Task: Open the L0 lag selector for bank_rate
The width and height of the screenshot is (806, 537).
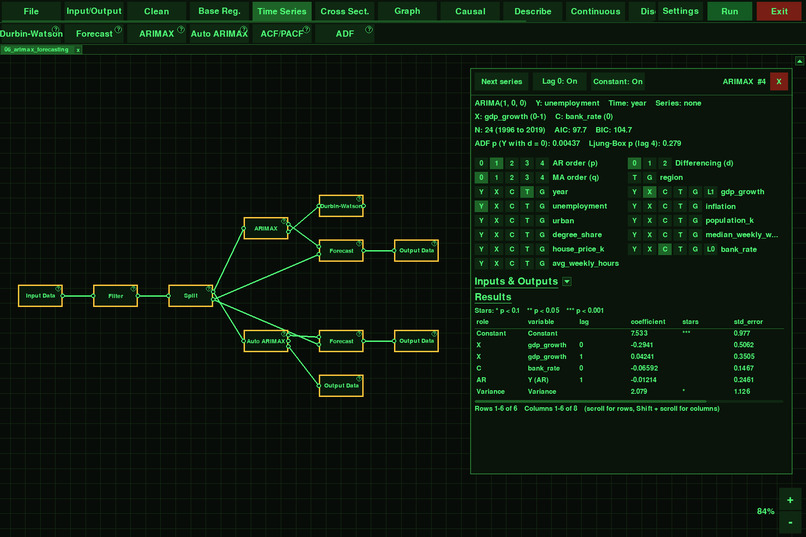Action: click(x=710, y=249)
